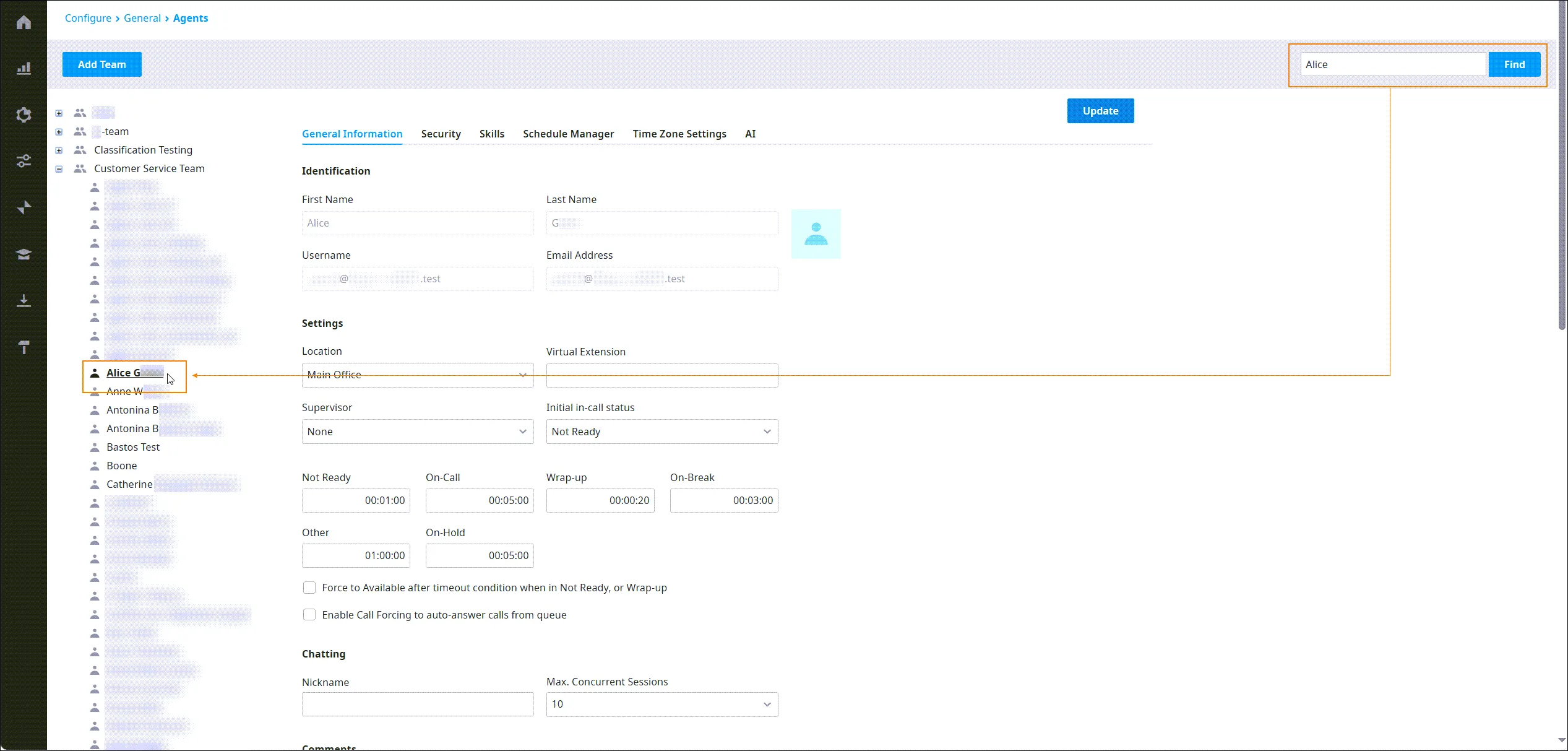This screenshot has width=1568, height=751.
Task: Expand the -team tree node
Action: click(x=59, y=131)
